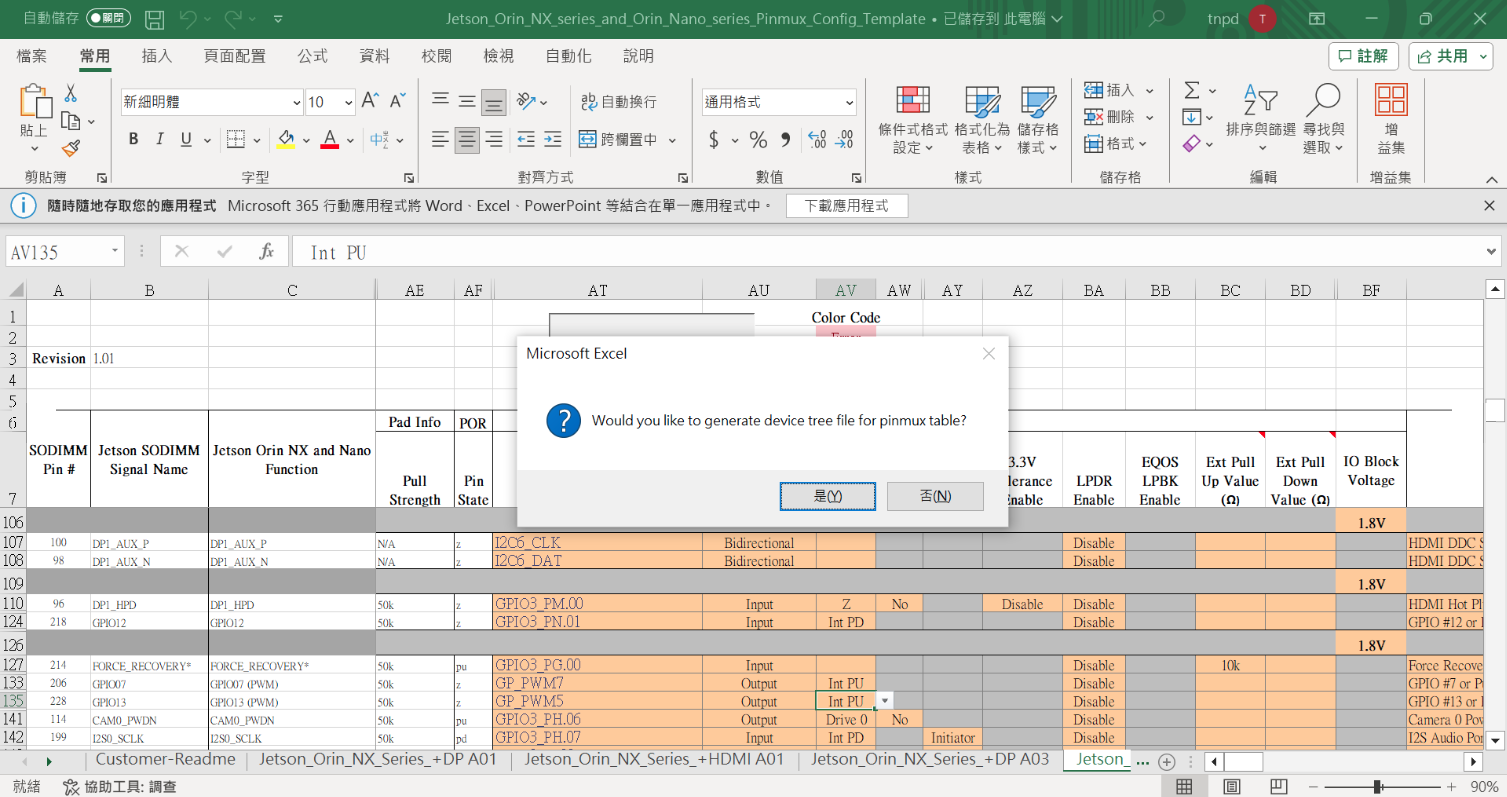The image size is (1507, 797).
Task: Click the Format Painter brush icon
Action: [x=71, y=148]
